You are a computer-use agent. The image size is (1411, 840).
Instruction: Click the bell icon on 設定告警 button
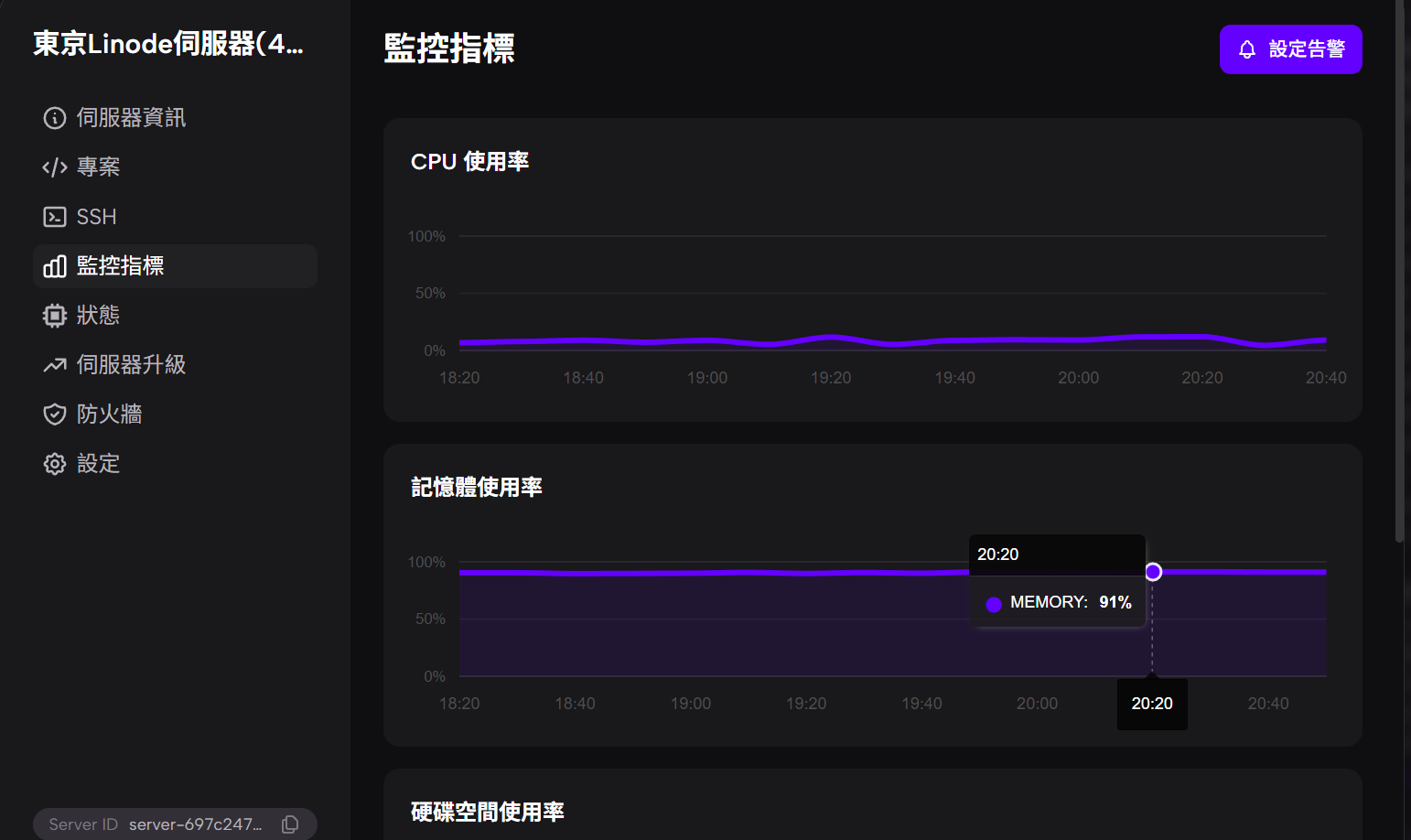pyautogui.click(x=1247, y=50)
